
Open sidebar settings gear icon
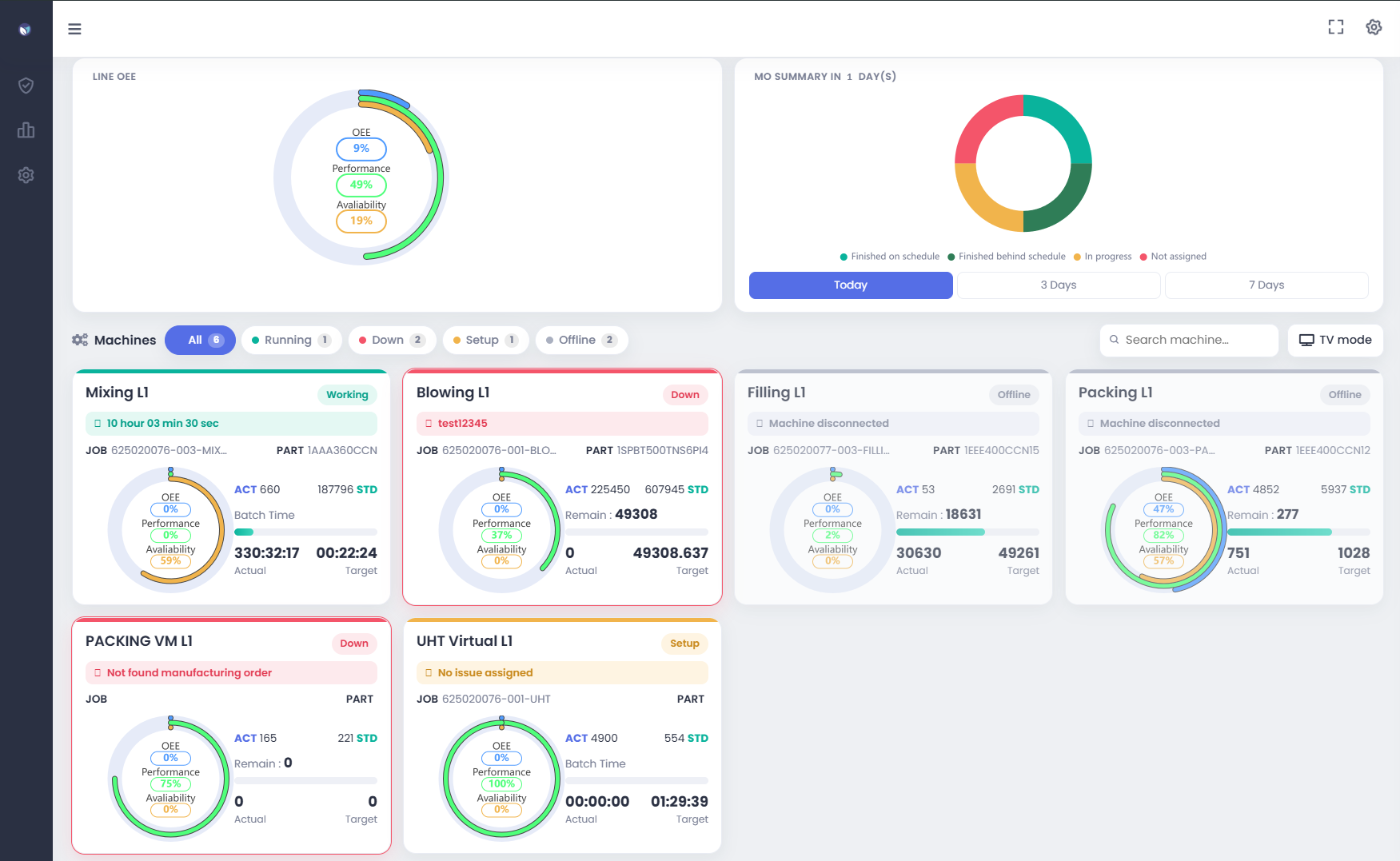[x=26, y=175]
